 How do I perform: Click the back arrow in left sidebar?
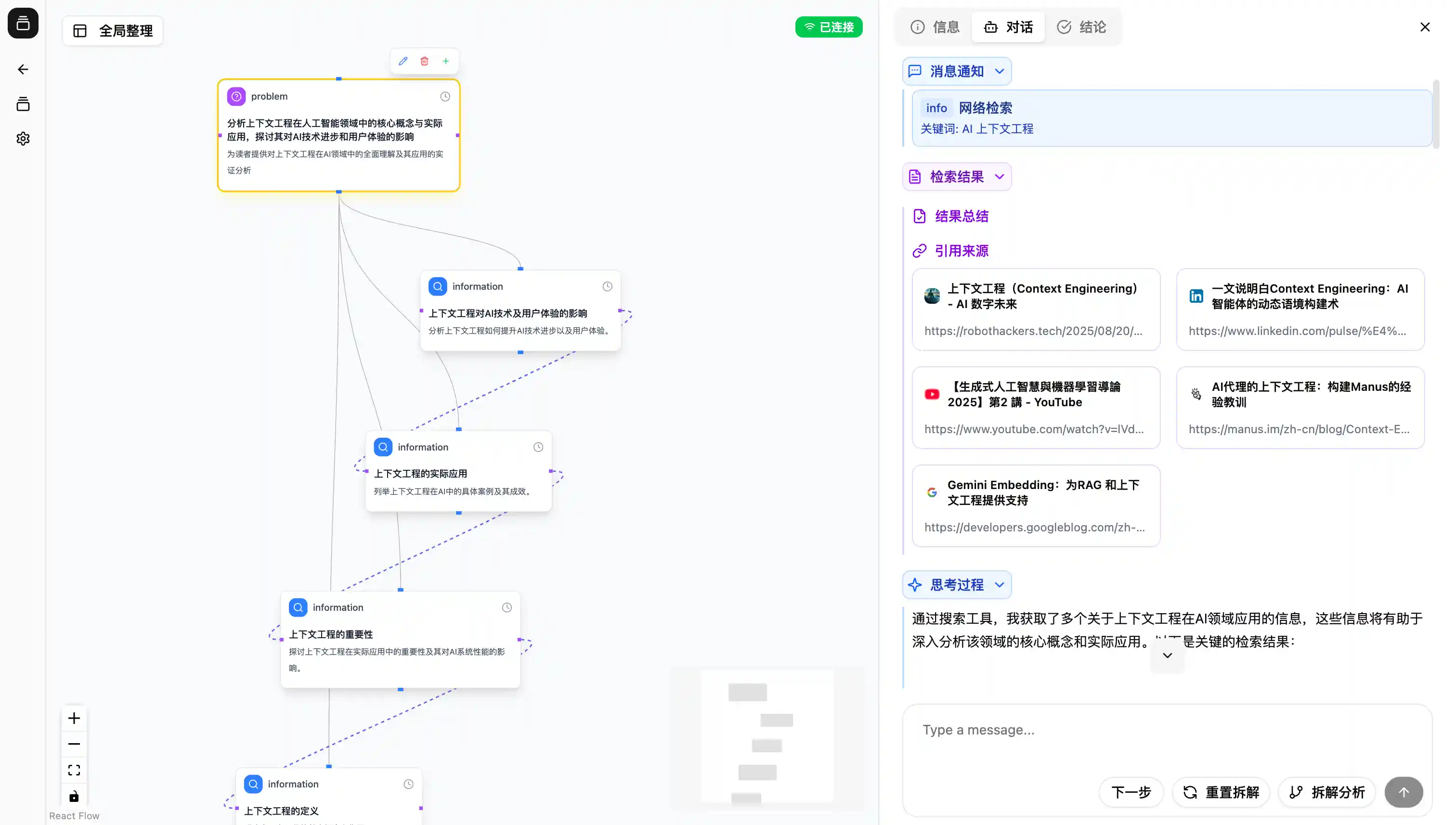coord(23,69)
